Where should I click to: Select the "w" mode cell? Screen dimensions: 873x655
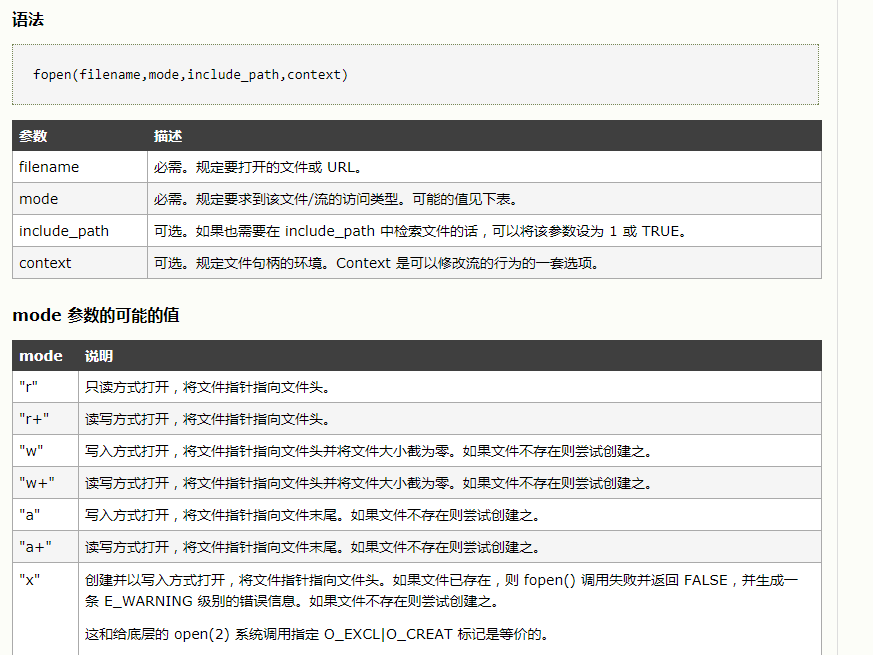pyautogui.click(x=31, y=451)
